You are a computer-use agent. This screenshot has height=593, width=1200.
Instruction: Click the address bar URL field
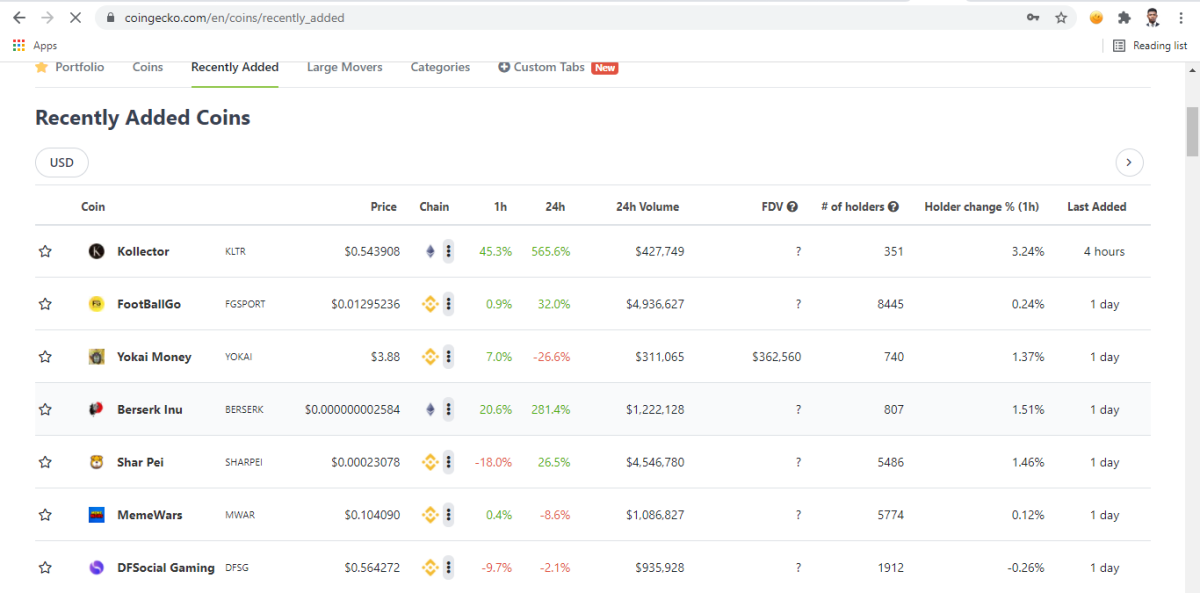click(x=560, y=18)
